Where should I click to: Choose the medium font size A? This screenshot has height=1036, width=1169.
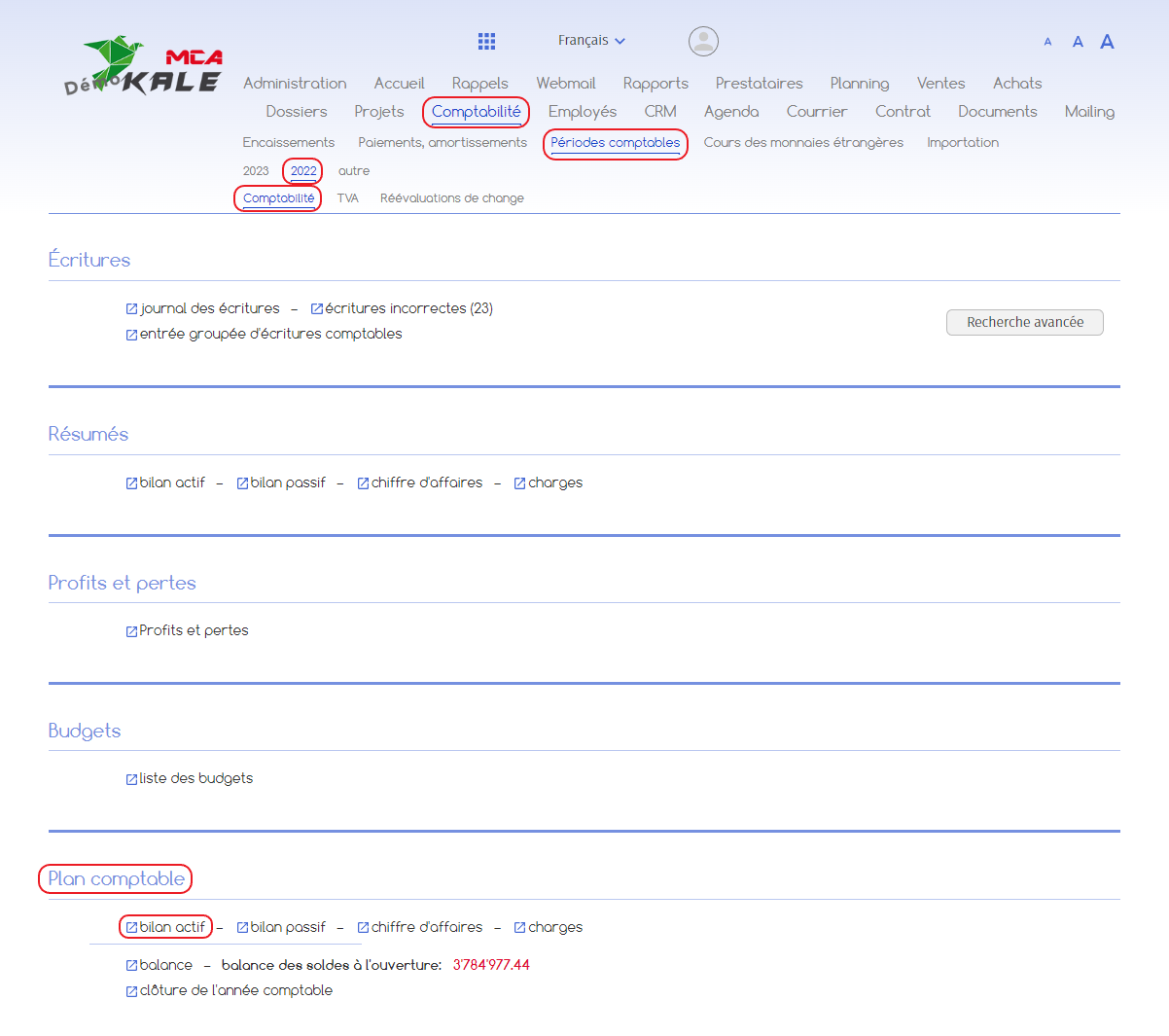tap(1078, 42)
